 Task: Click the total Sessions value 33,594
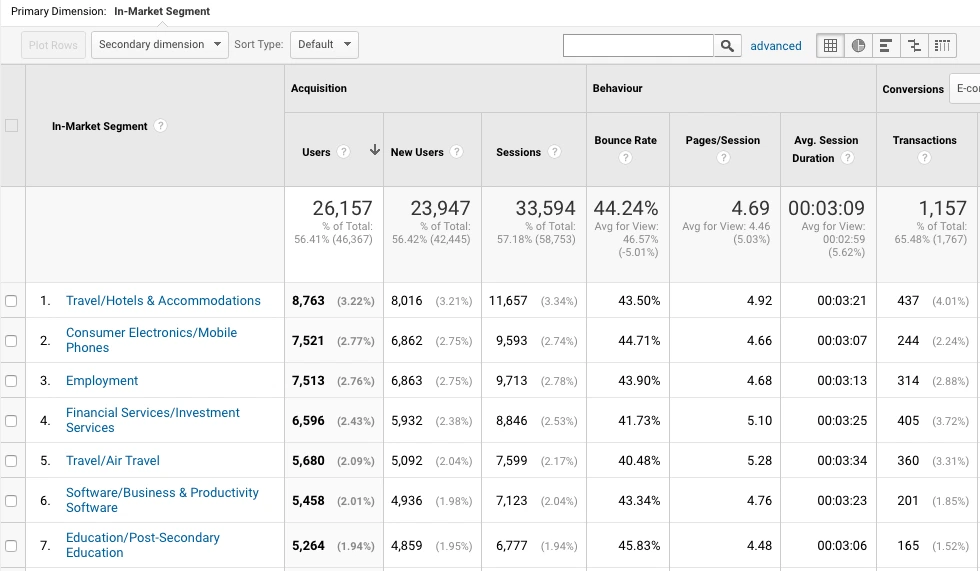pos(545,208)
